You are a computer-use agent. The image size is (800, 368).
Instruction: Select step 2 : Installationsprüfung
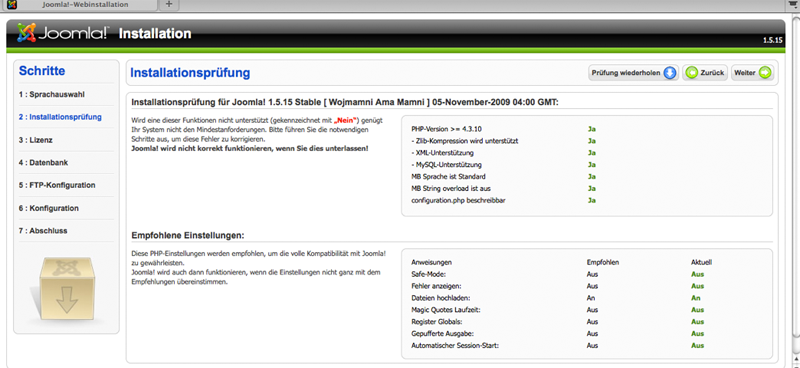(60, 117)
